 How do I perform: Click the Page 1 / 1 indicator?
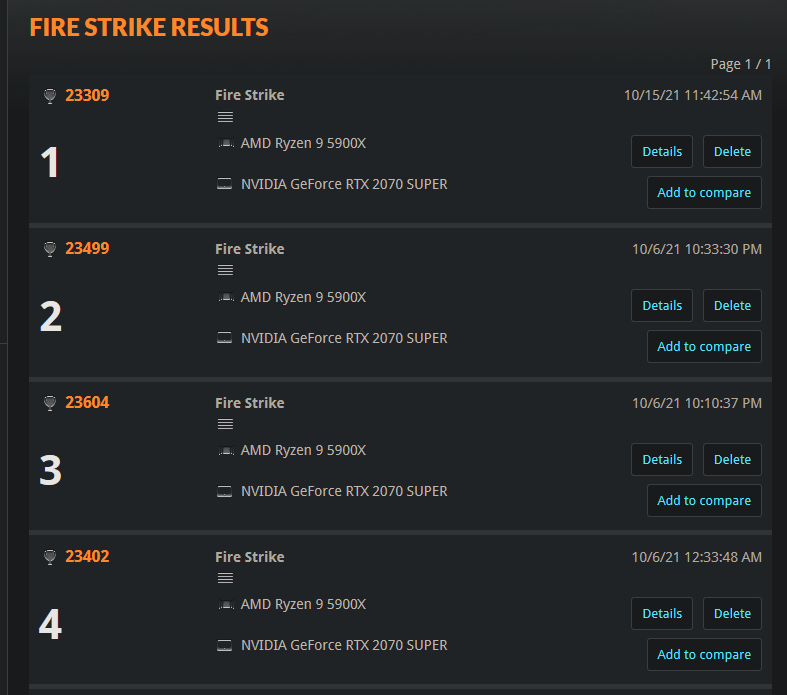tap(741, 65)
